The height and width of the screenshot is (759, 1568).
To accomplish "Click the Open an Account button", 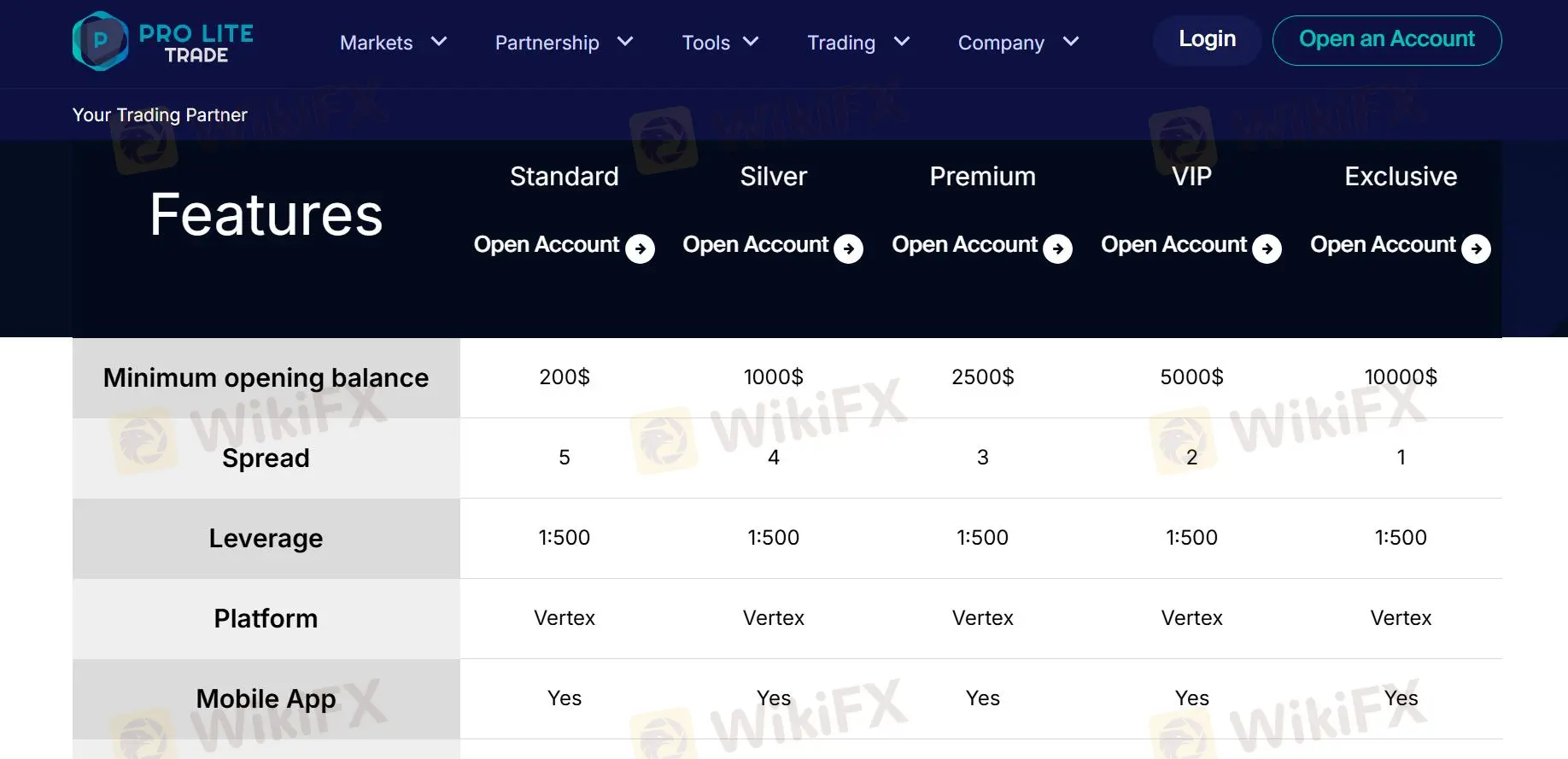I will click(1386, 40).
